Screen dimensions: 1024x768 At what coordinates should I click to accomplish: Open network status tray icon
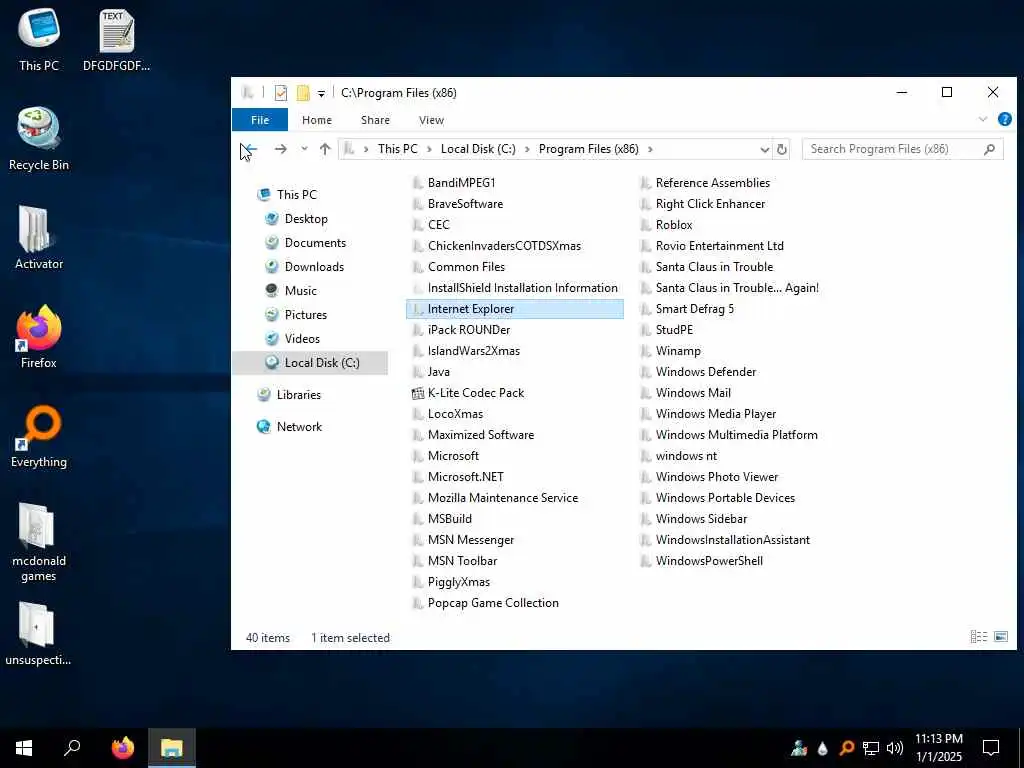click(871, 748)
